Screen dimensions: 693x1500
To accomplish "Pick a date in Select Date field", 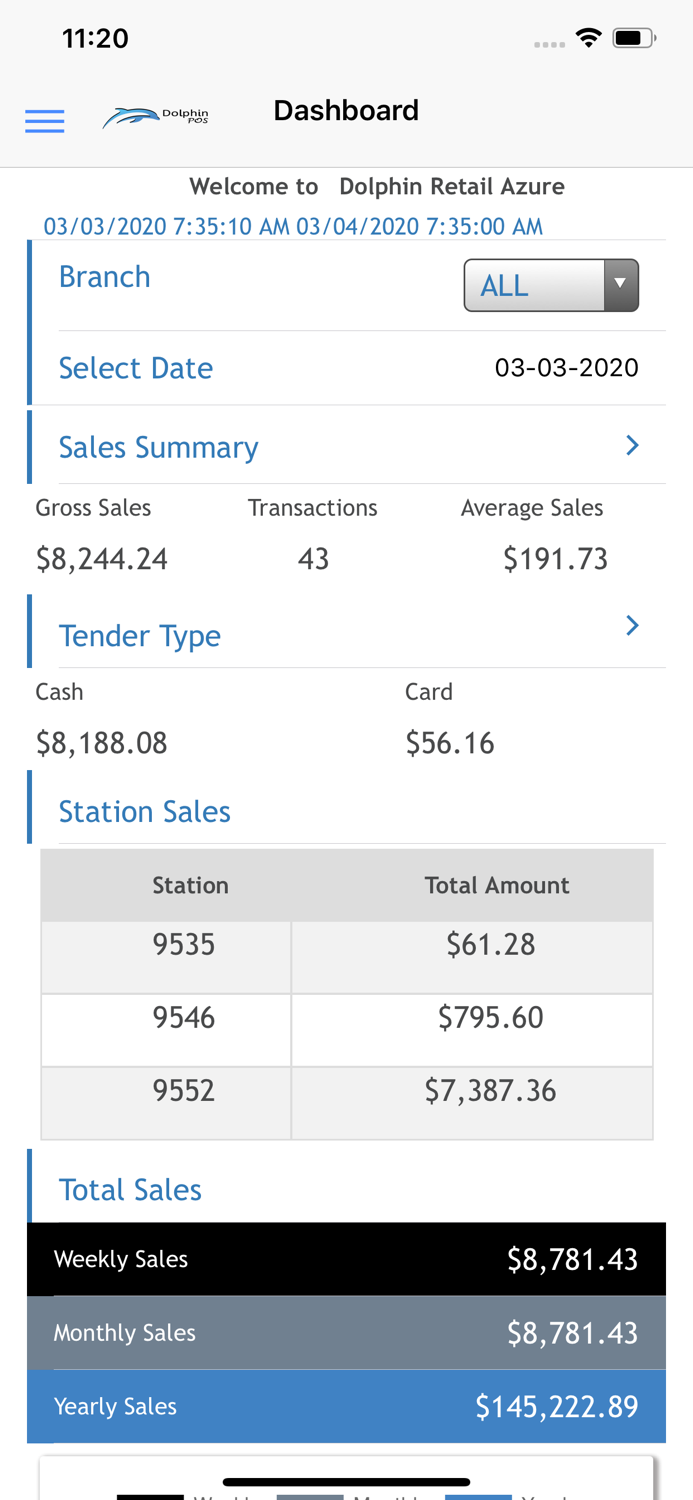I will (x=566, y=368).
